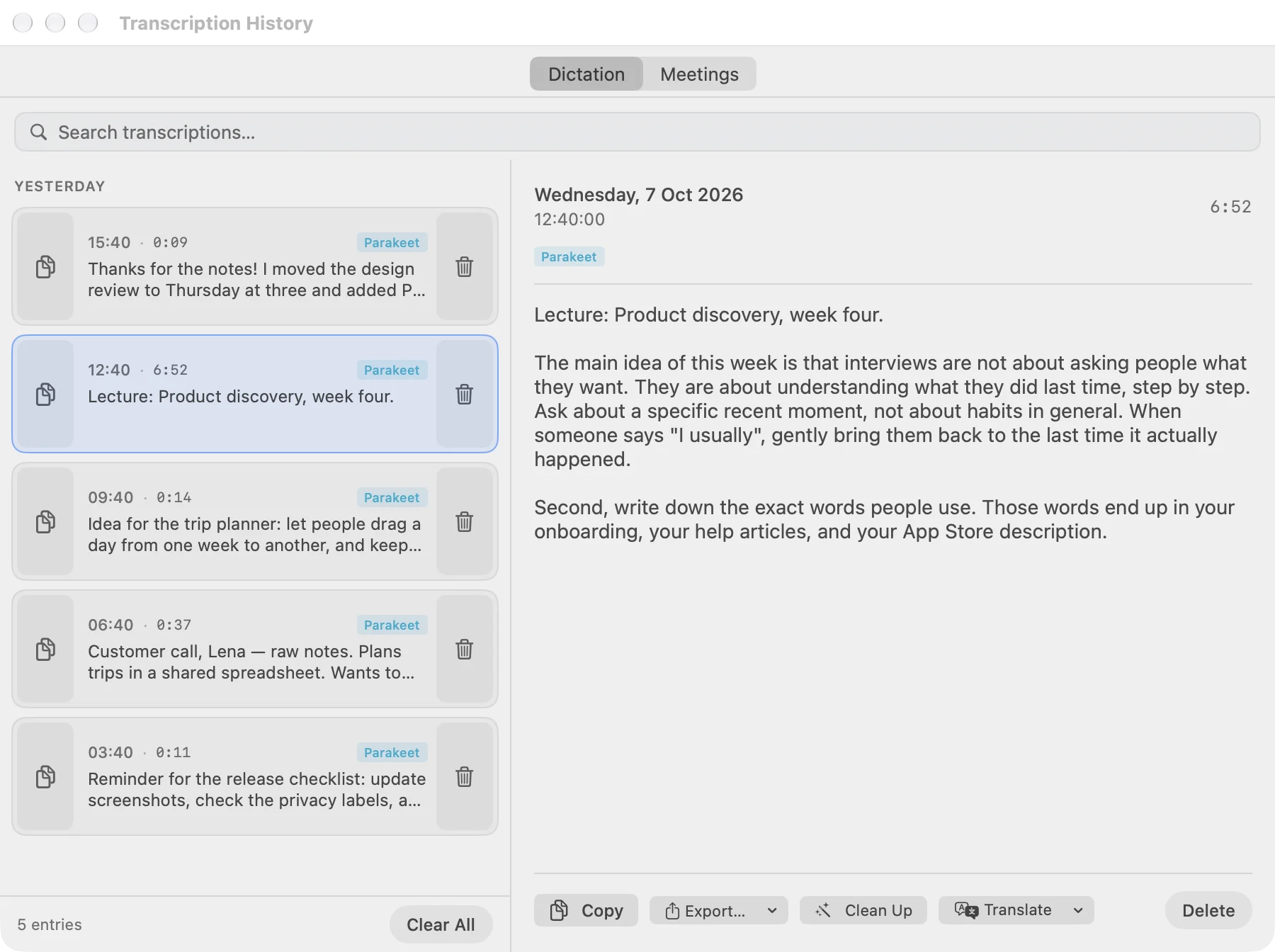Image resolution: width=1275 pixels, height=952 pixels.
Task: Focus the Search transcriptions field
Action: [x=637, y=132]
